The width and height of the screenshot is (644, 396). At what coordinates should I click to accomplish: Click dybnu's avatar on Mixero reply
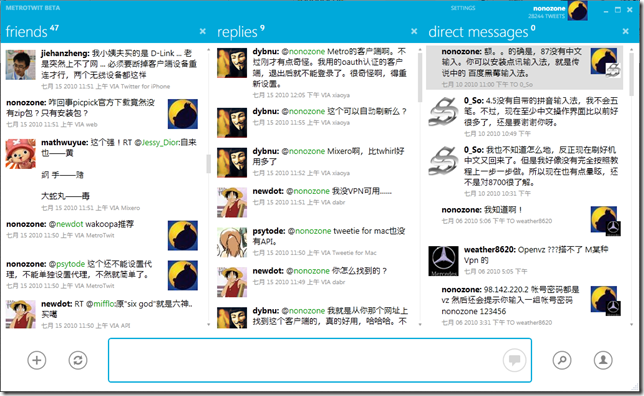[x=232, y=162]
